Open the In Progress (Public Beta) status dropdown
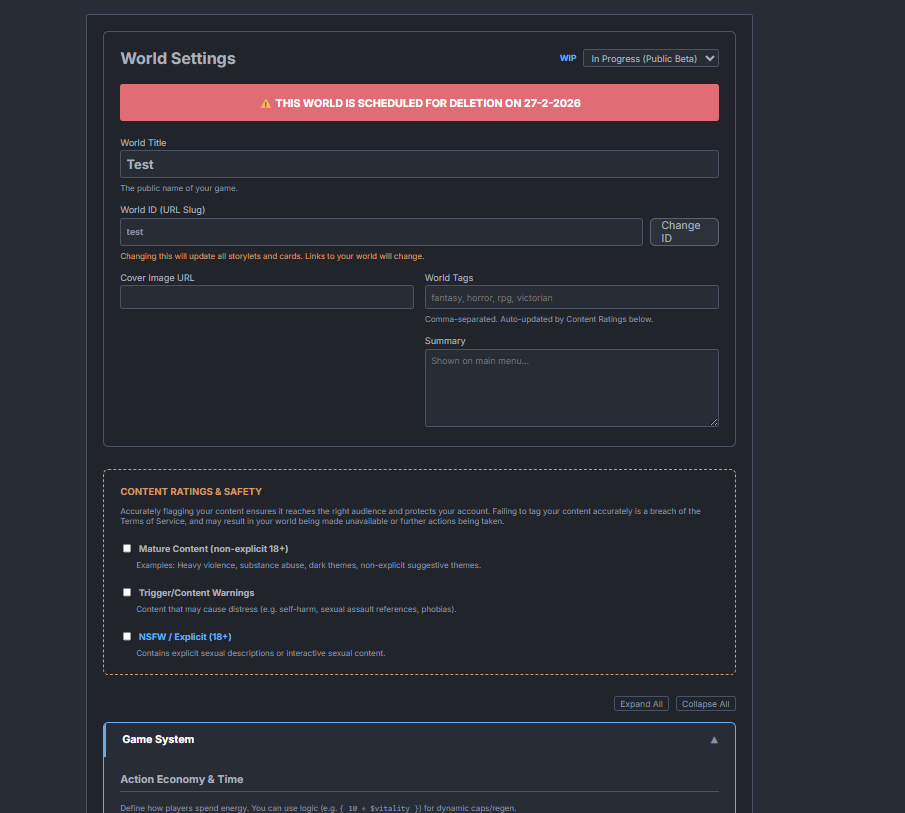 coord(650,59)
